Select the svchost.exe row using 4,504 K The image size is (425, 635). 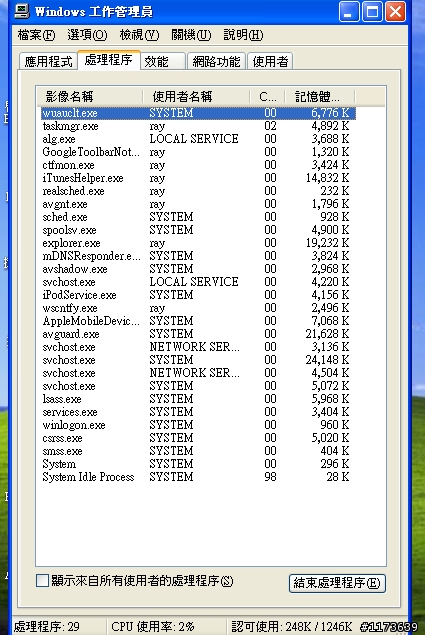coord(198,373)
